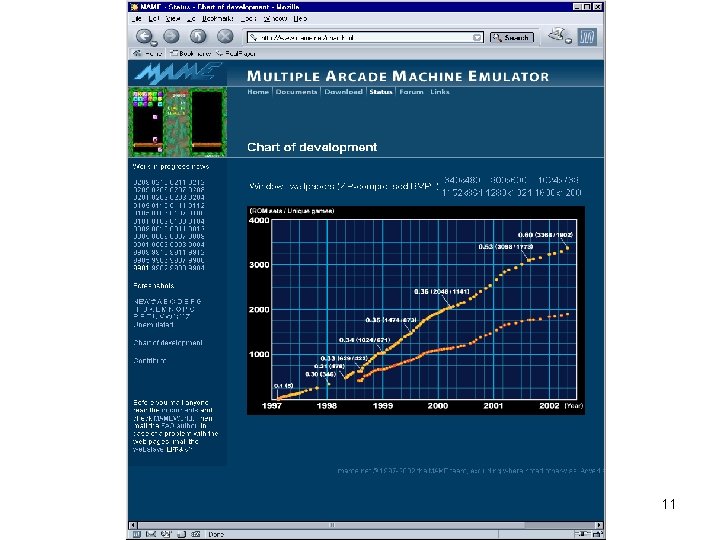Open the File menu
The image size is (720, 540).
(x=137, y=19)
